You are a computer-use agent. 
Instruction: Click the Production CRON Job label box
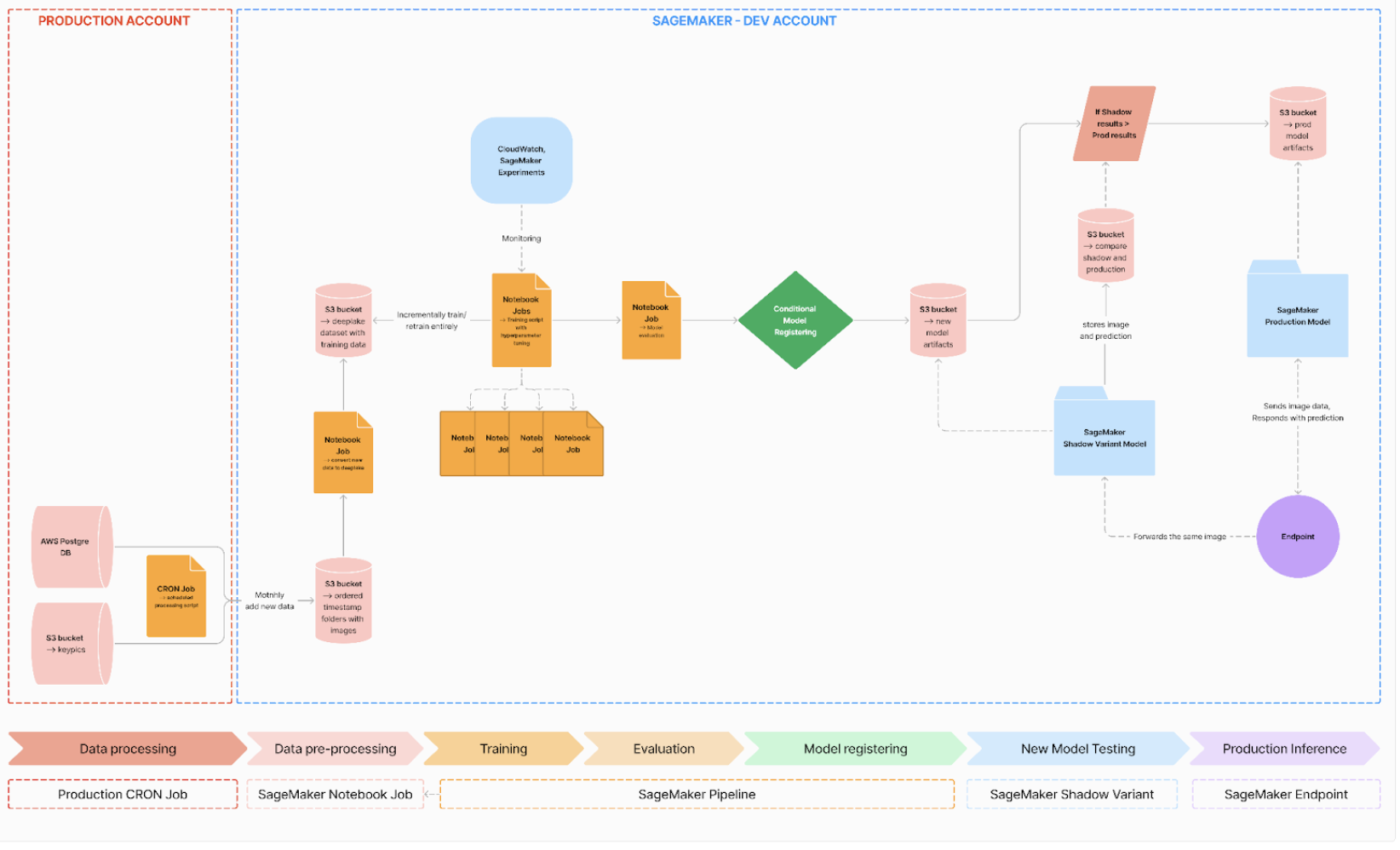(123, 795)
